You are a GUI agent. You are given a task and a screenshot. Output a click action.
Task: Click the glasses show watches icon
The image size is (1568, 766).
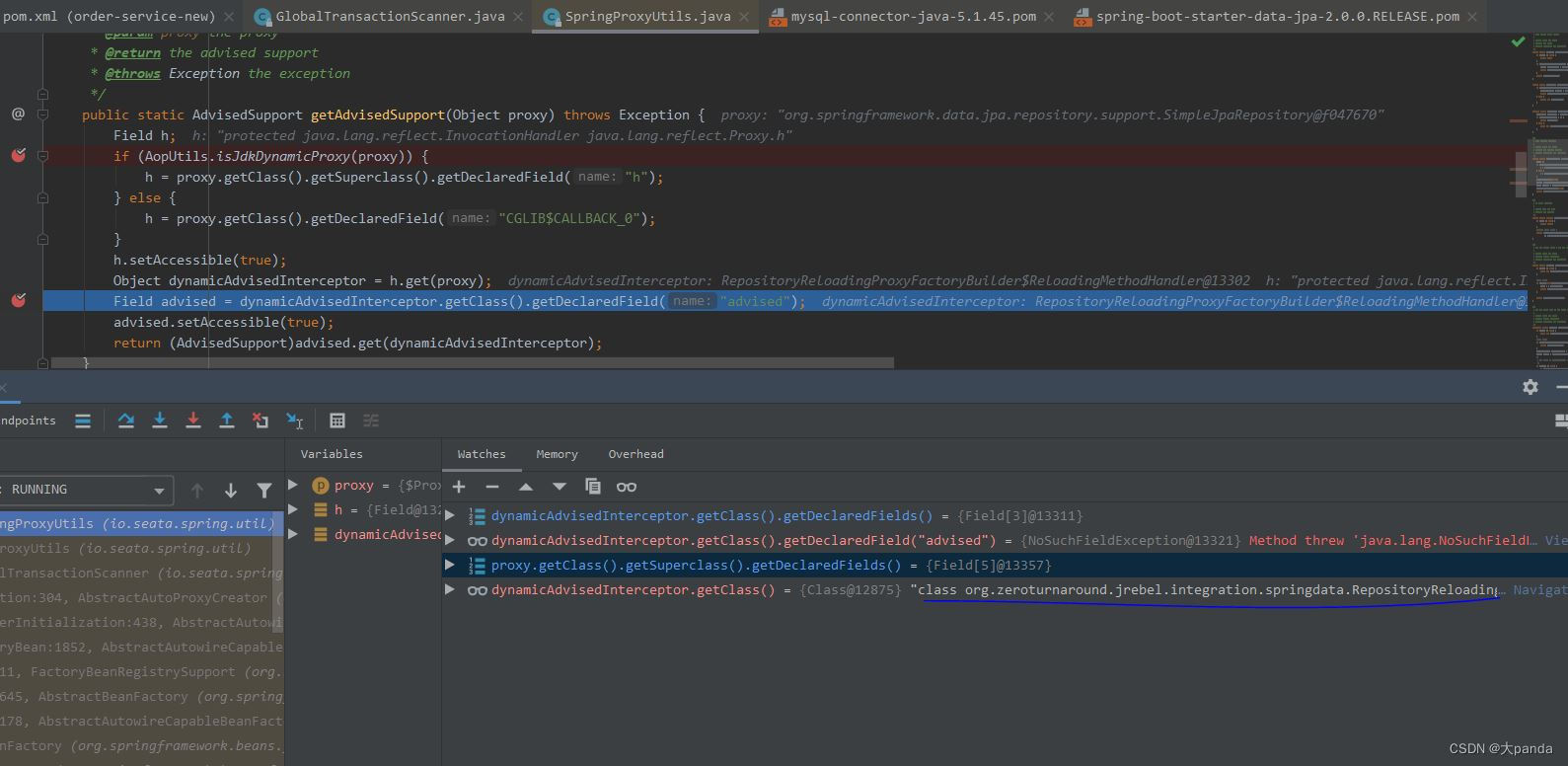pos(626,487)
